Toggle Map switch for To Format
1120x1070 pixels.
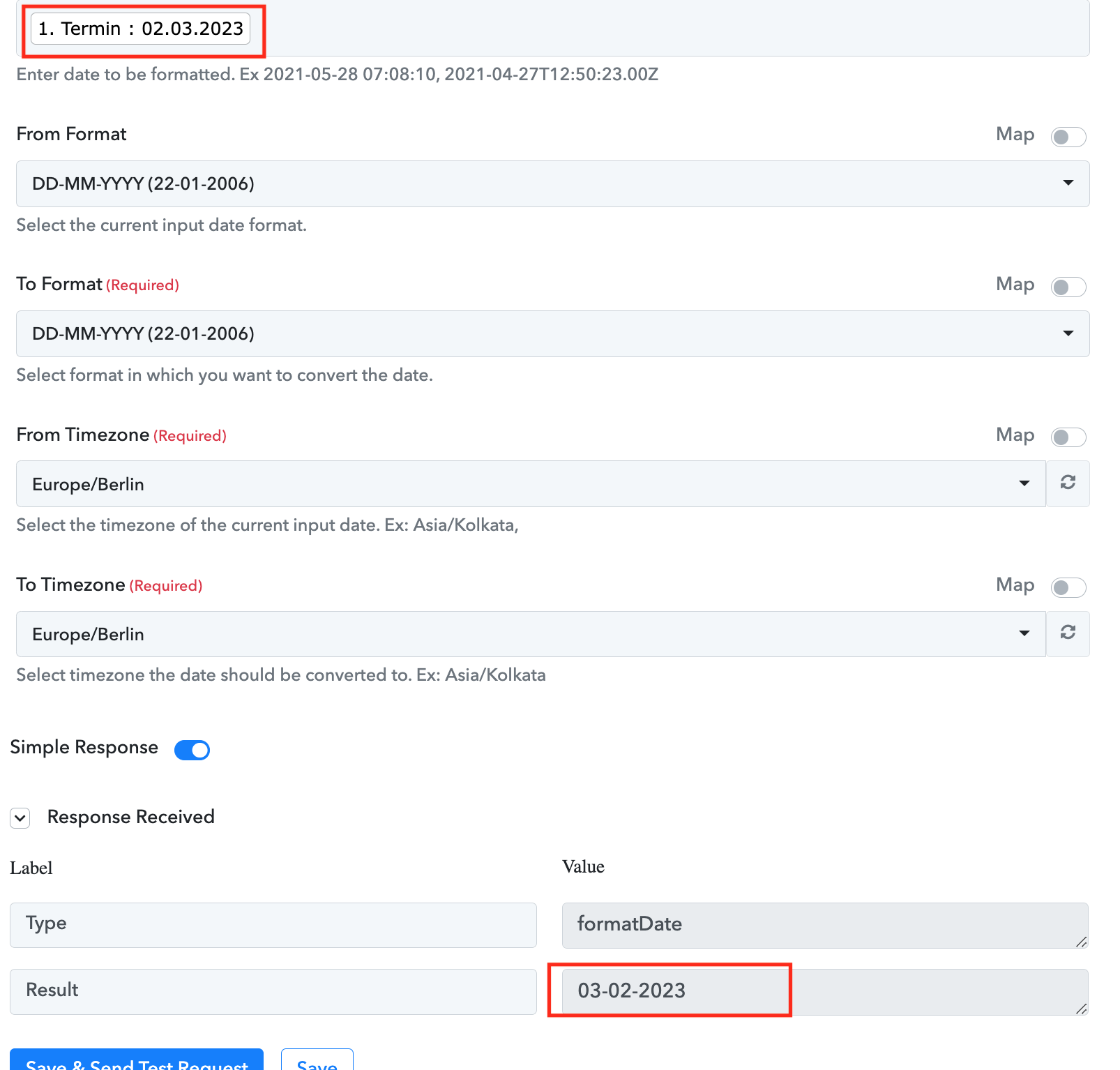[x=1068, y=287]
